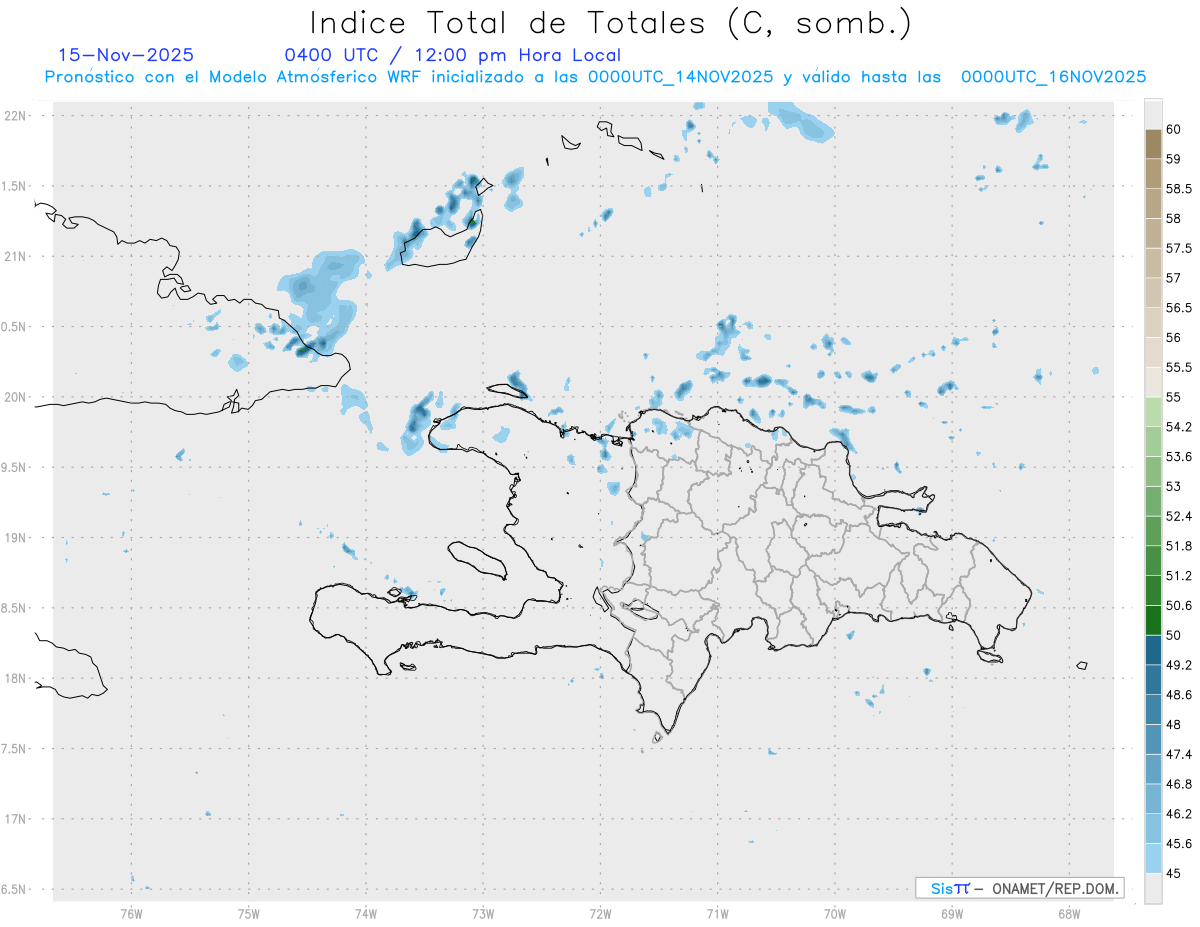Select the date text "15-Nov-2025"
The height and width of the screenshot is (927, 1200).
coord(126,55)
